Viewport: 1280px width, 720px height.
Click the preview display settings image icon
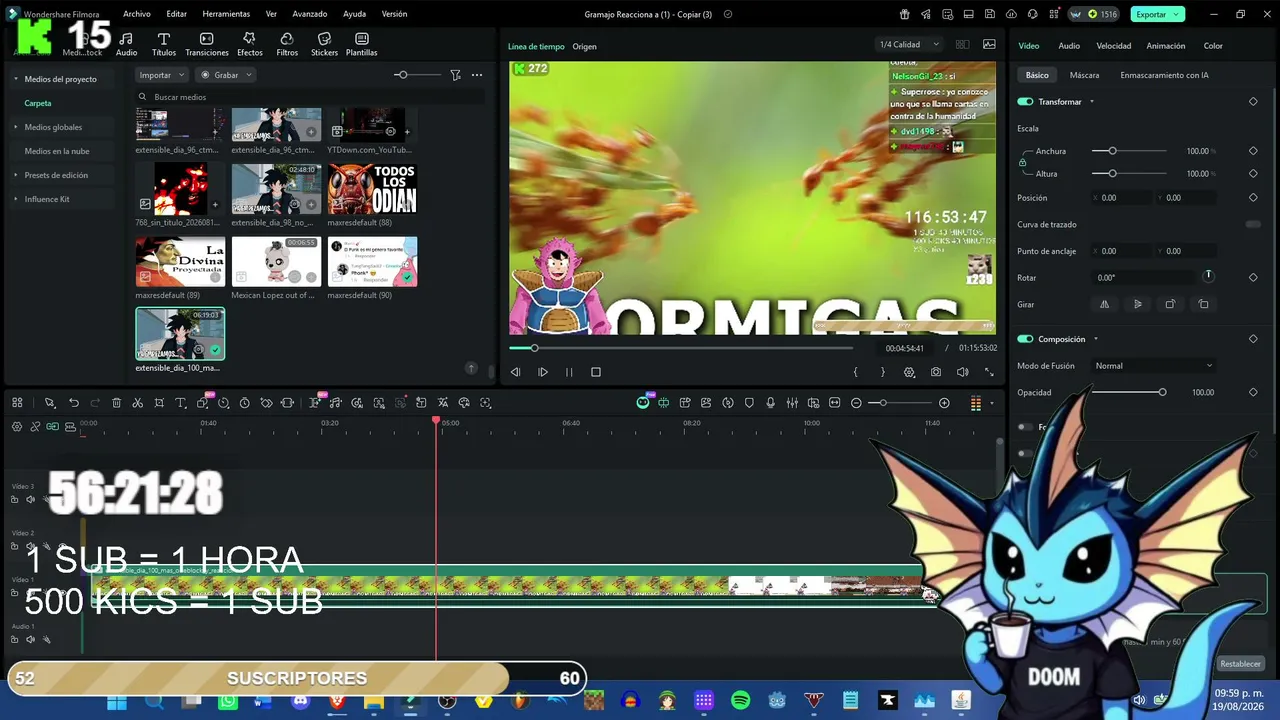pos(989,44)
